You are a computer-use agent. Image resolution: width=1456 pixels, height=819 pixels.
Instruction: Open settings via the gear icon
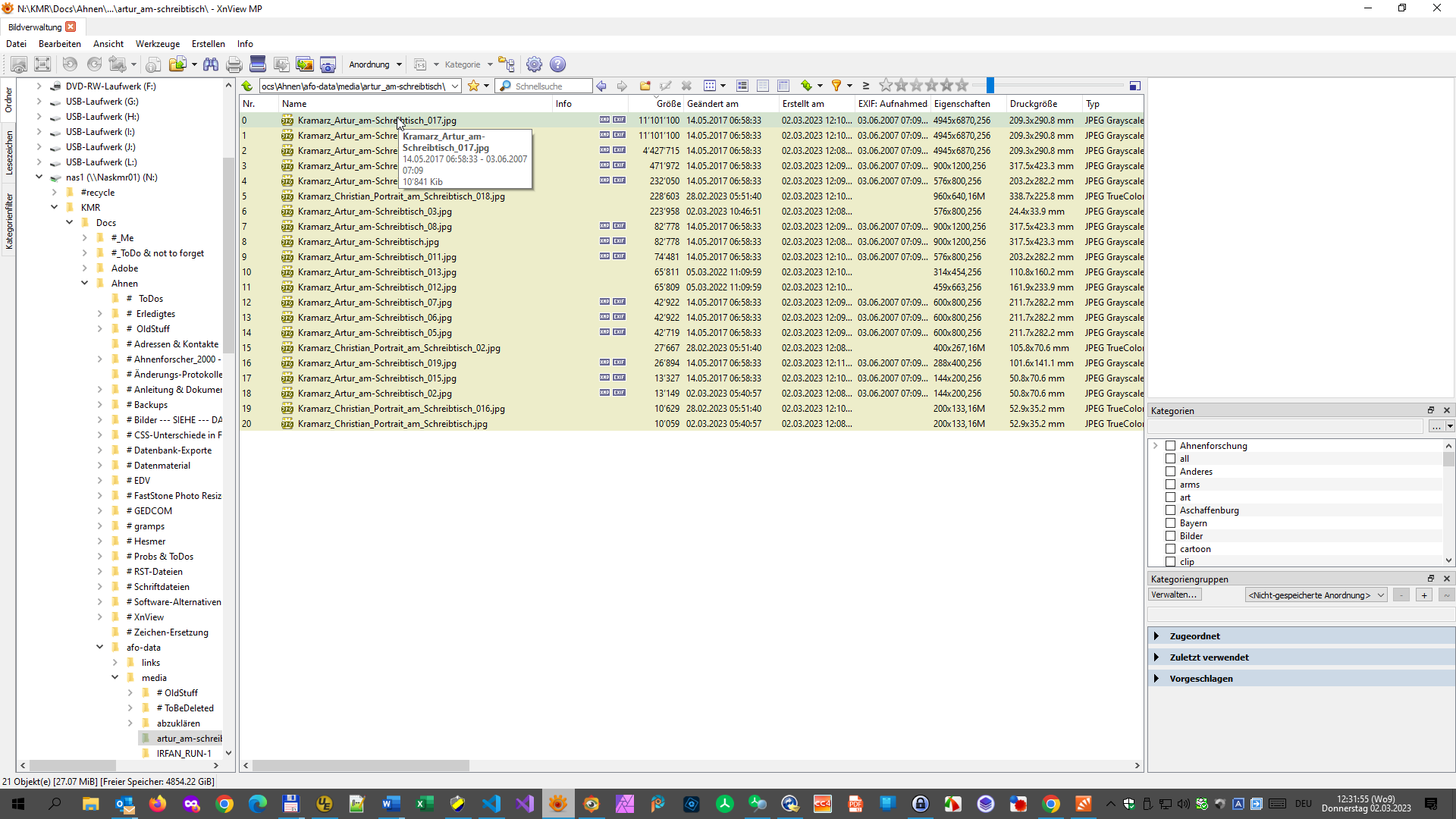click(534, 64)
